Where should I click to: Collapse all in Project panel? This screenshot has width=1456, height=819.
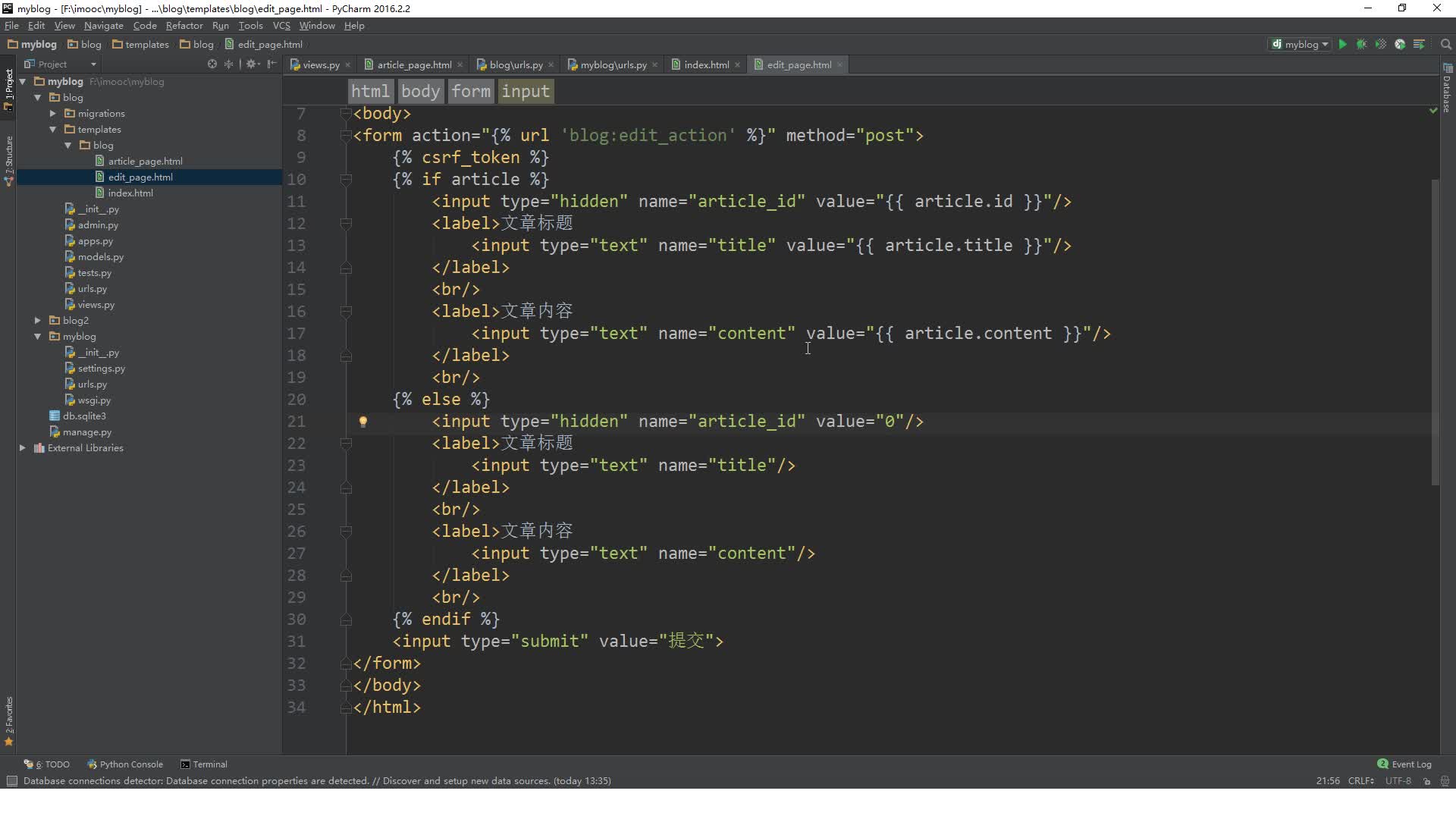(228, 64)
